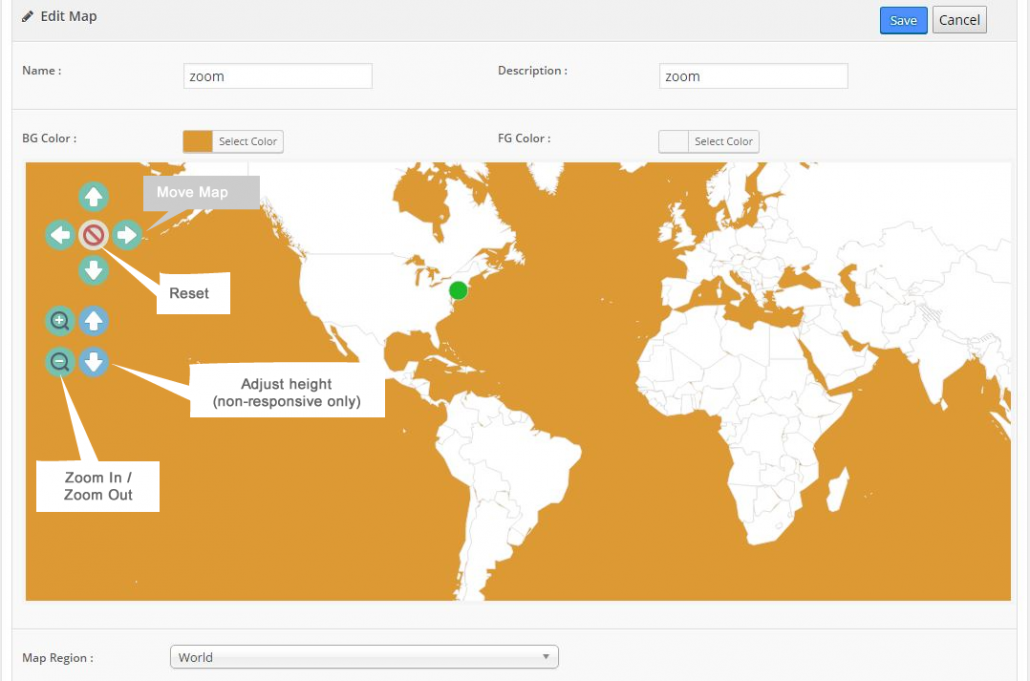Click the Move Map right arrow
The height and width of the screenshot is (681, 1030).
pyautogui.click(x=127, y=235)
